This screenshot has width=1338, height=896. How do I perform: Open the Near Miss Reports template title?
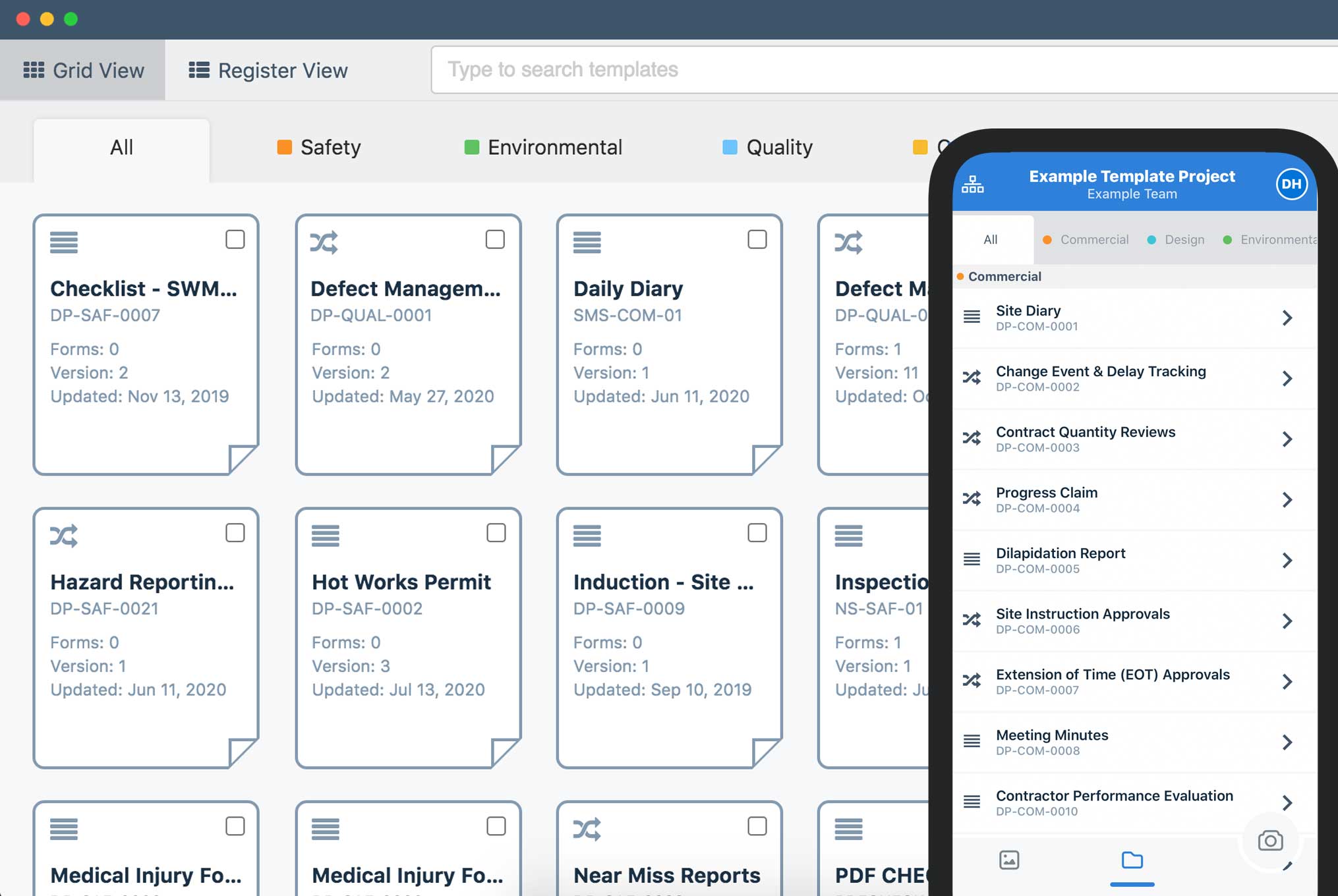(667, 875)
